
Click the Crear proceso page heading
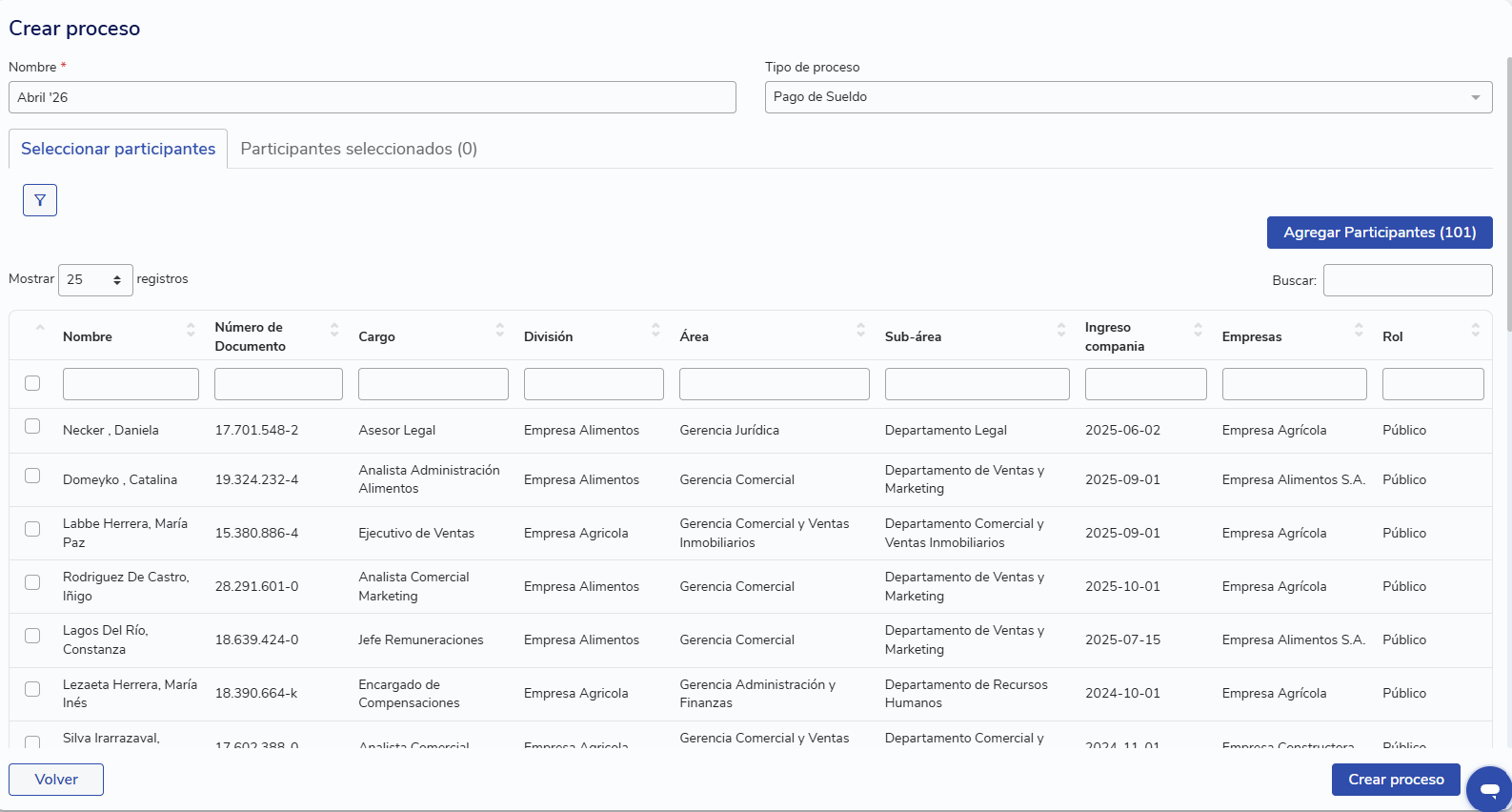(x=74, y=29)
